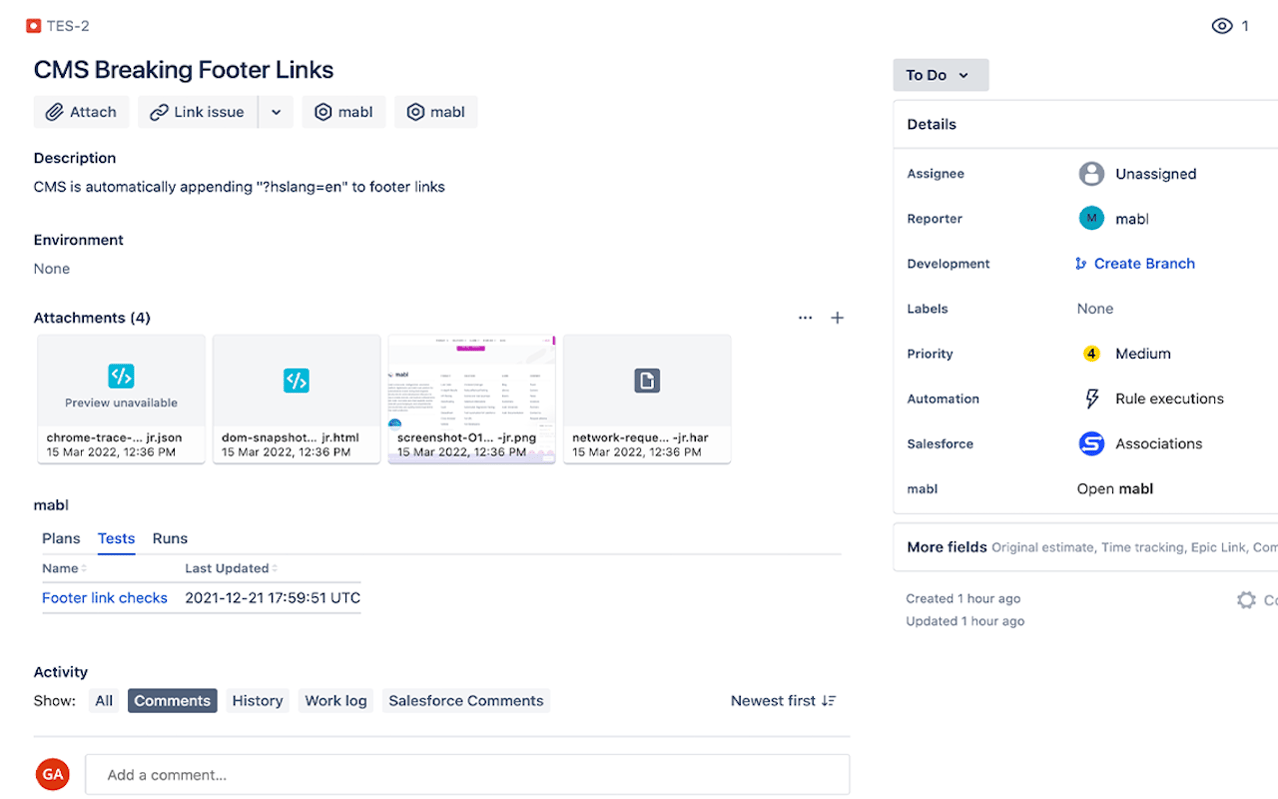Click the Rule executions lightning icon
Screen dimensions: 1278x799
pos(1092,399)
